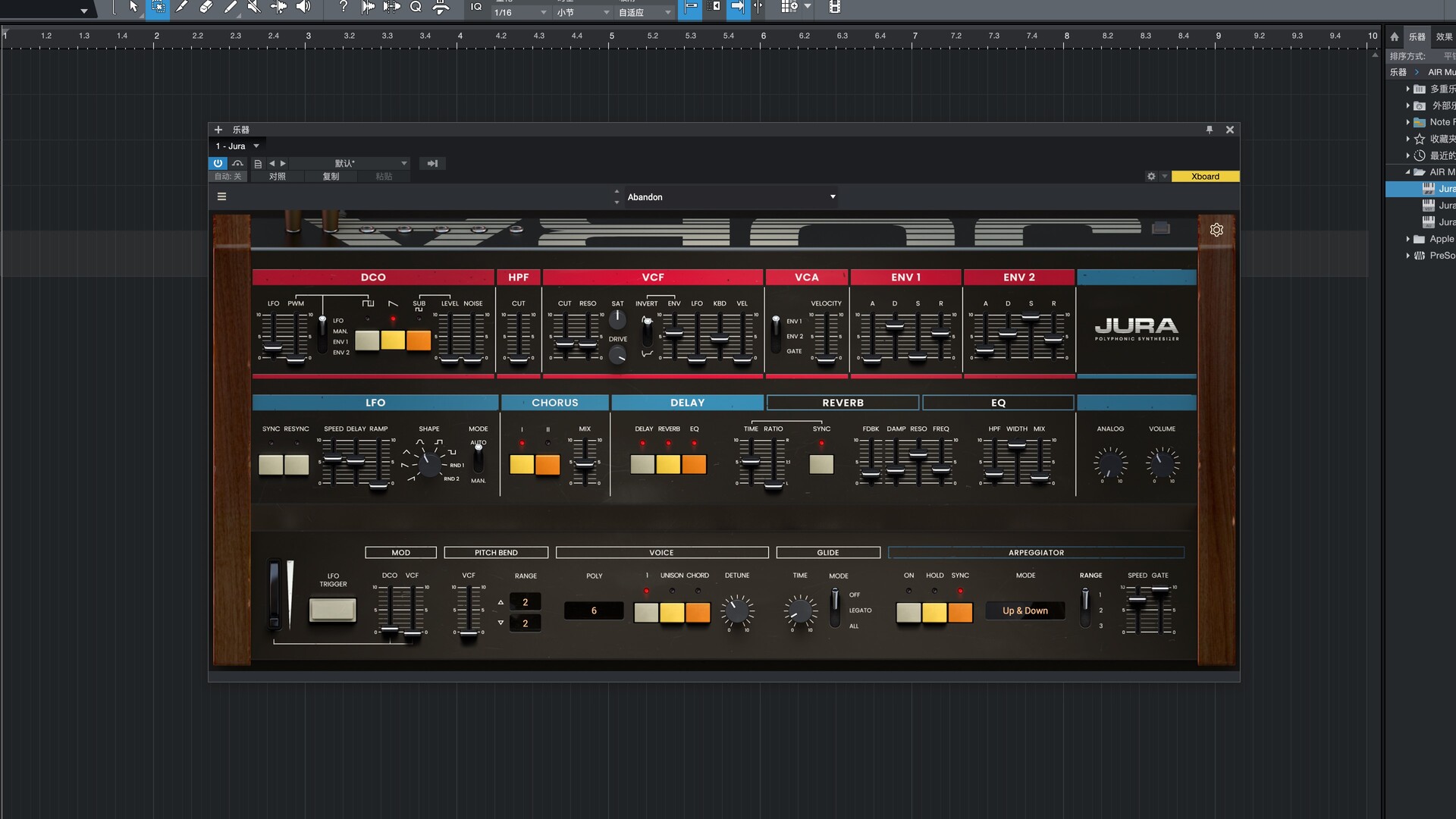Click the home icon in browser
The width and height of the screenshot is (1456, 819).
tap(1394, 36)
